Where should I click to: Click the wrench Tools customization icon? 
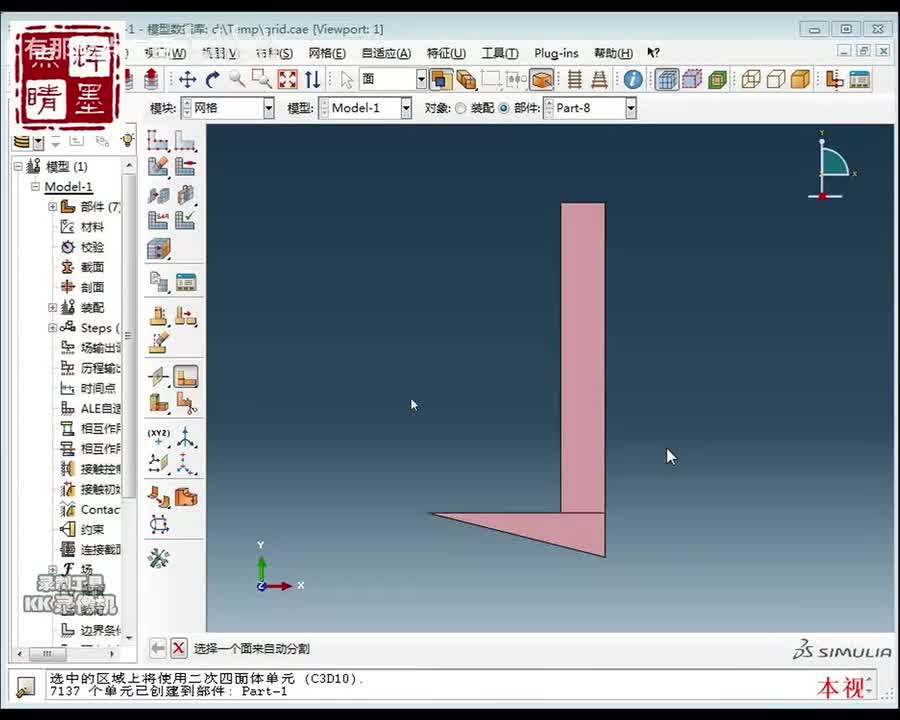[x=158, y=558]
